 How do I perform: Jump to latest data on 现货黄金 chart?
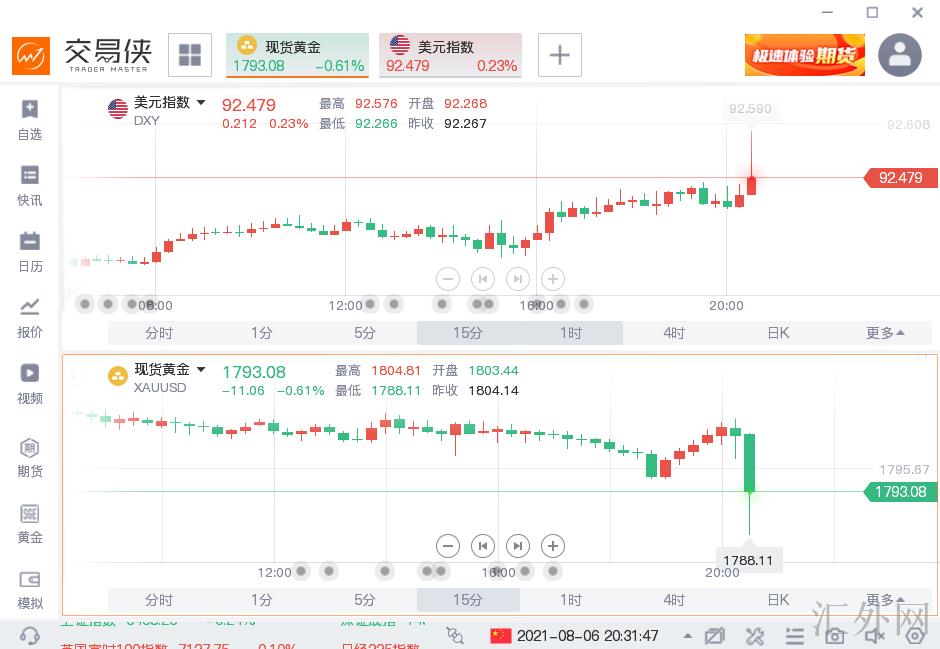coord(518,546)
